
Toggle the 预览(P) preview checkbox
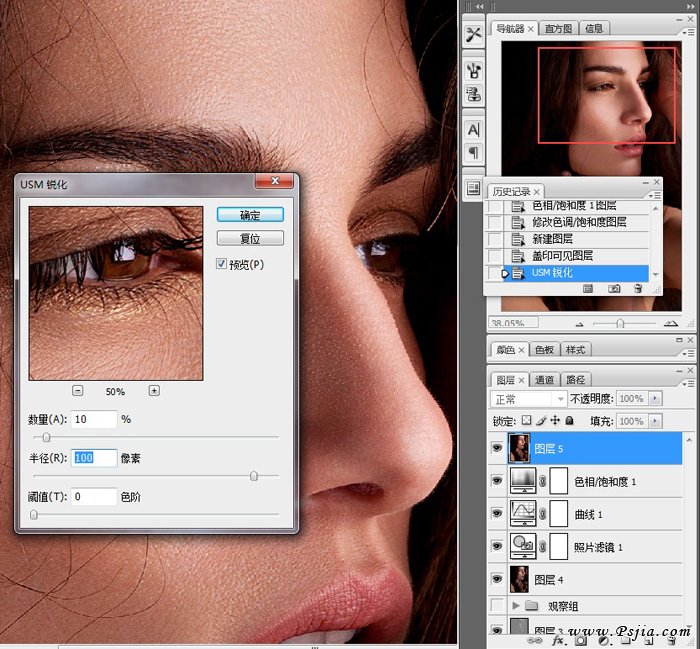pyautogui.click(x=222, y=264)
